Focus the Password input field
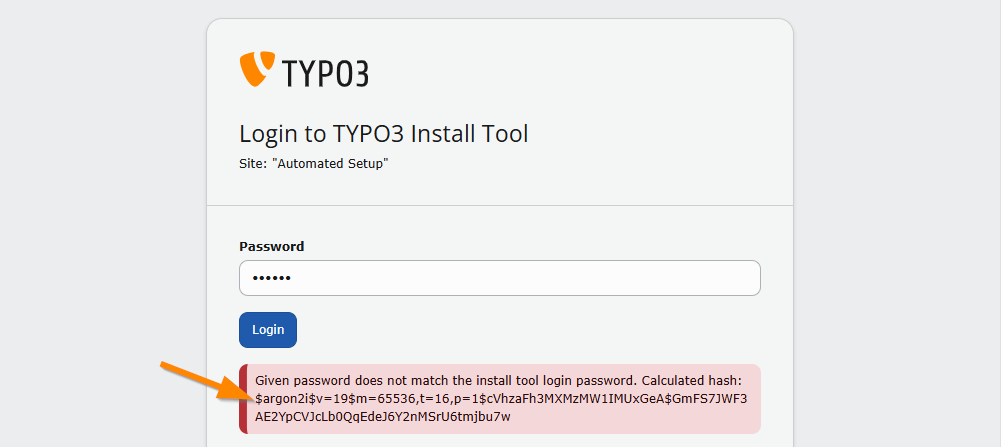 (x=500, y=278)
